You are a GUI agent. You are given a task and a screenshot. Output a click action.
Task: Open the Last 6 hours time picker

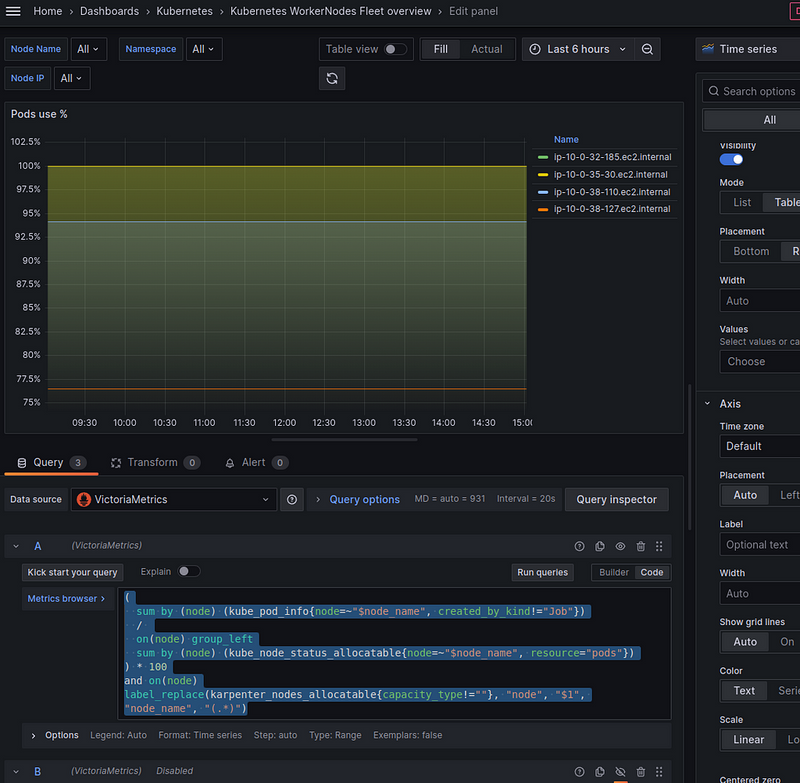pyautogui.click(x=578, y=49)
